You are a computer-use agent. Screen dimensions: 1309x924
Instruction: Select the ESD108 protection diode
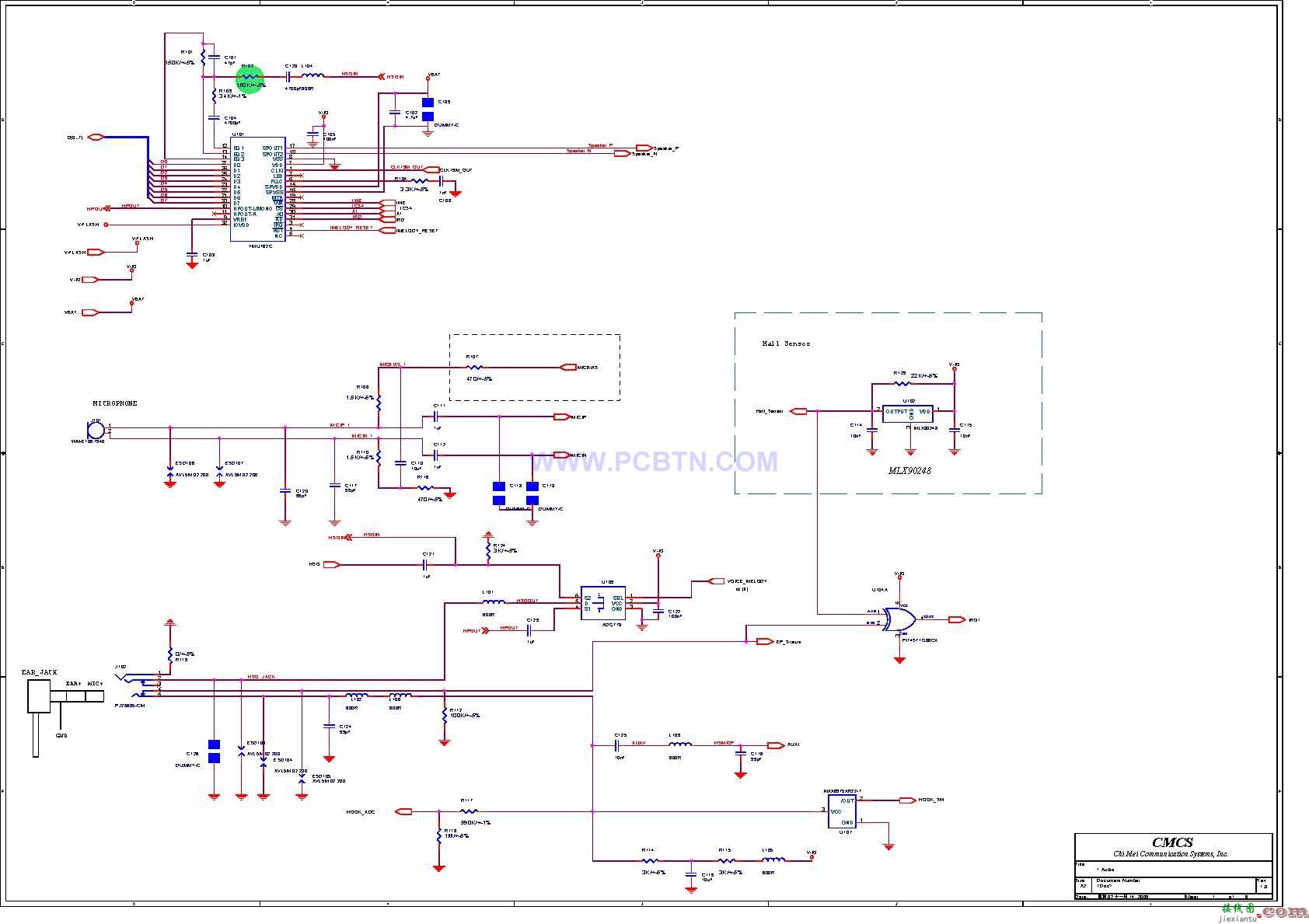click(170, 470)
